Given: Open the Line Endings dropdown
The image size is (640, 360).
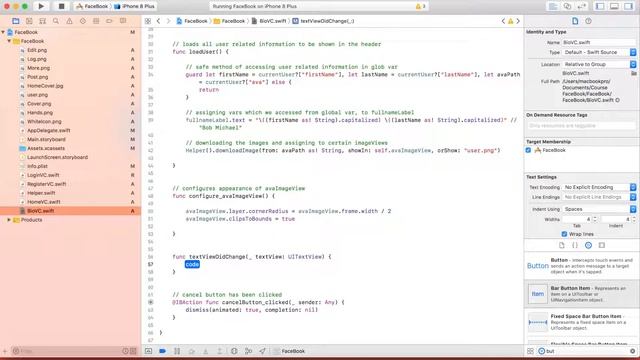Looking at the screenshot, I should tap(600, 197).
